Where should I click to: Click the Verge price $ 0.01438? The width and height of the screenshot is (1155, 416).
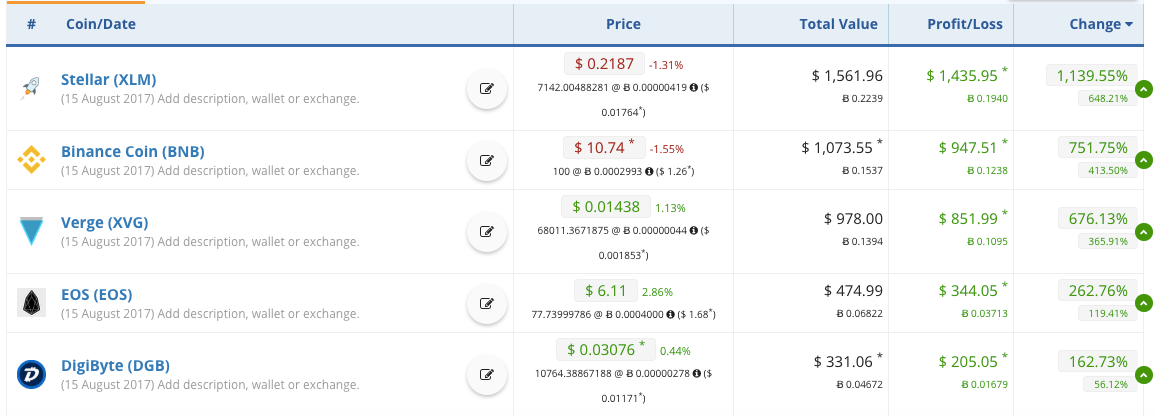click(605, 207)
